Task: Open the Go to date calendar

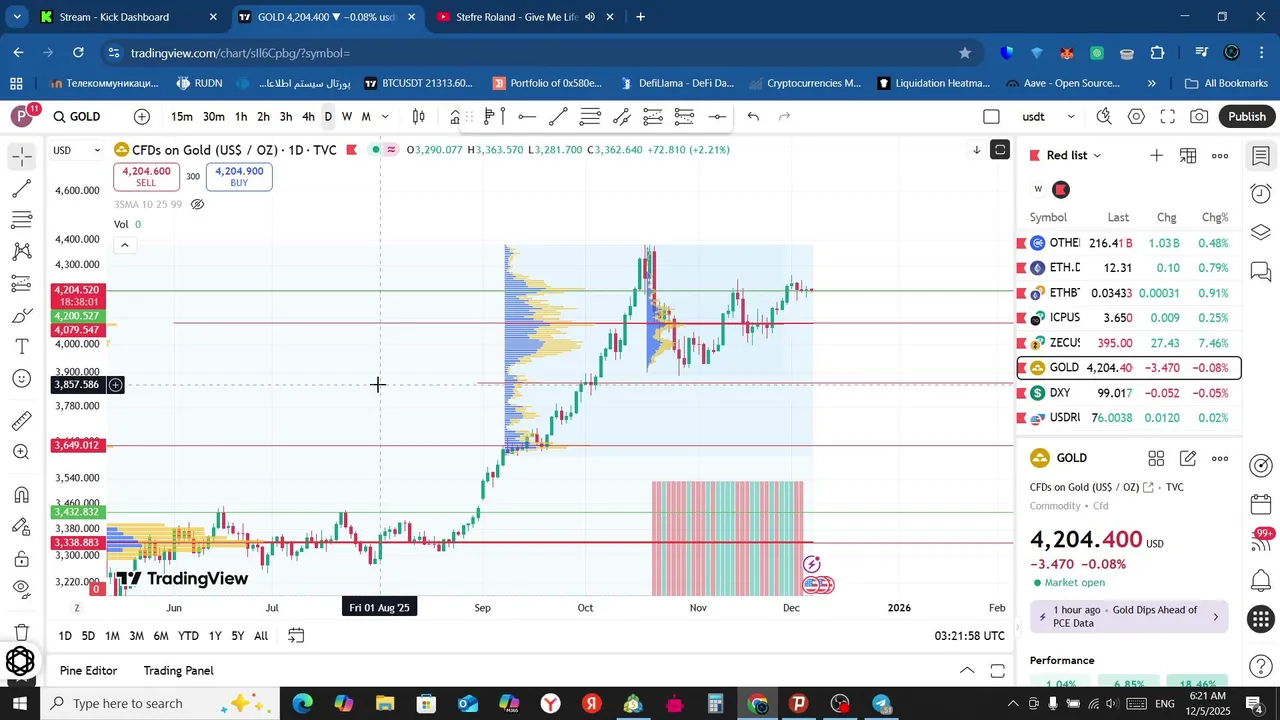Action: tap(296, 636)
